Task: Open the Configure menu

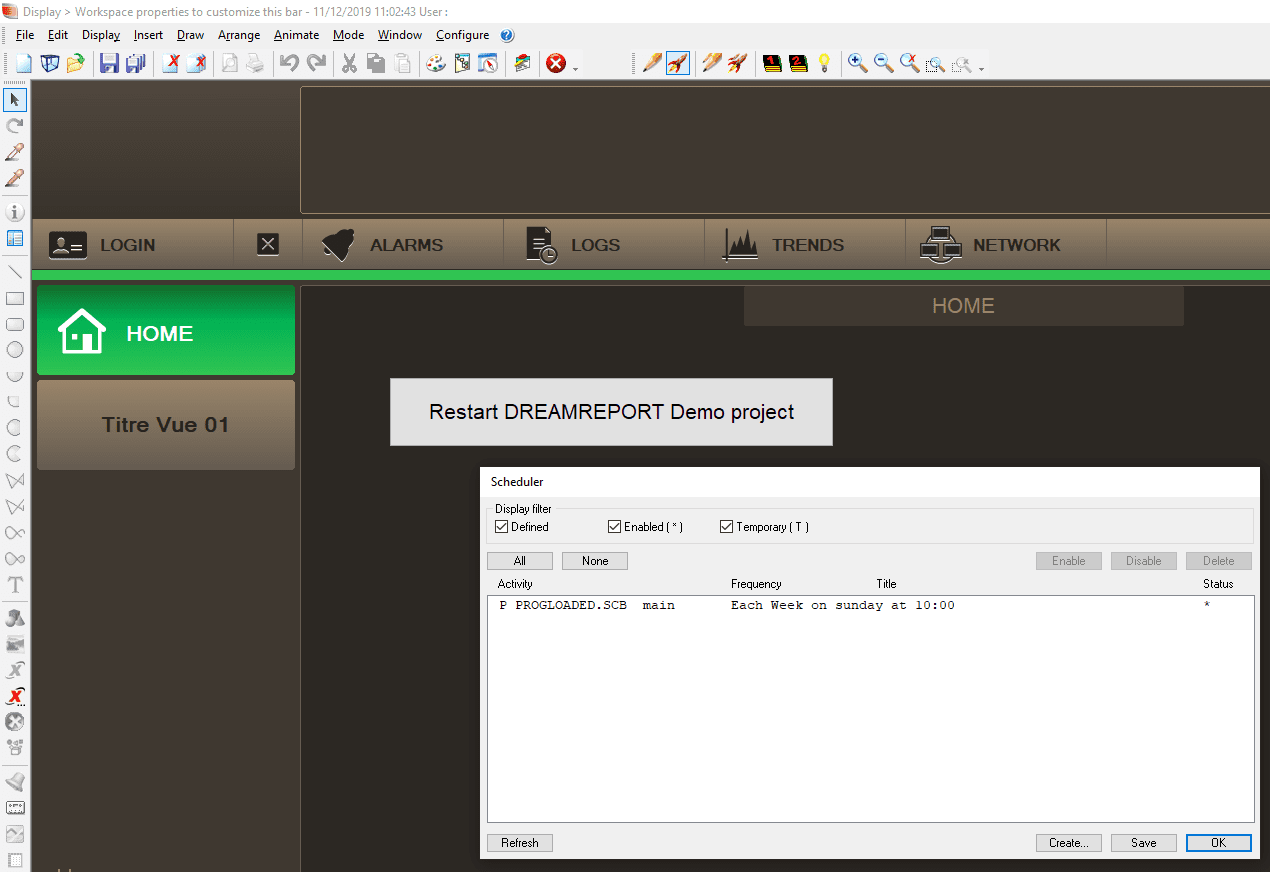Action: 462,34
